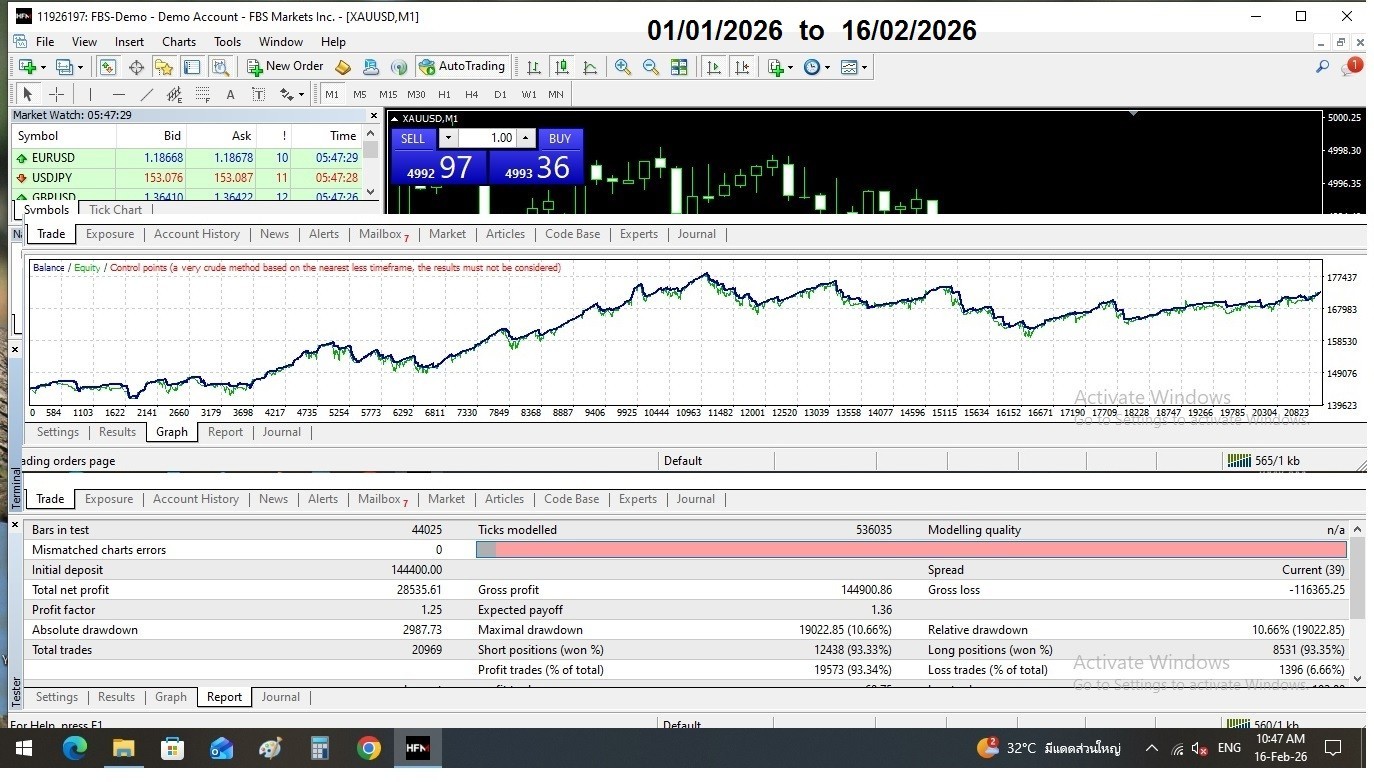Click the Market Watch vertical scrollbar
Viewport: 1374px width, 782px height.
tap(371, 163)
